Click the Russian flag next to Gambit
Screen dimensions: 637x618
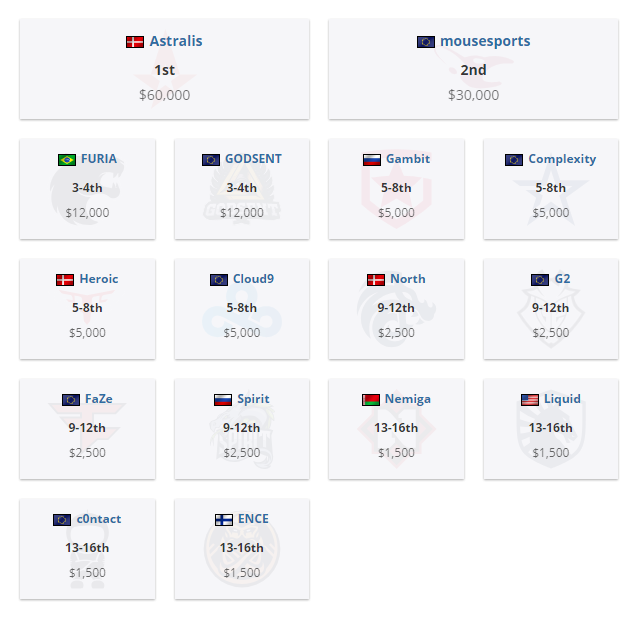click(x=372, y=160)
